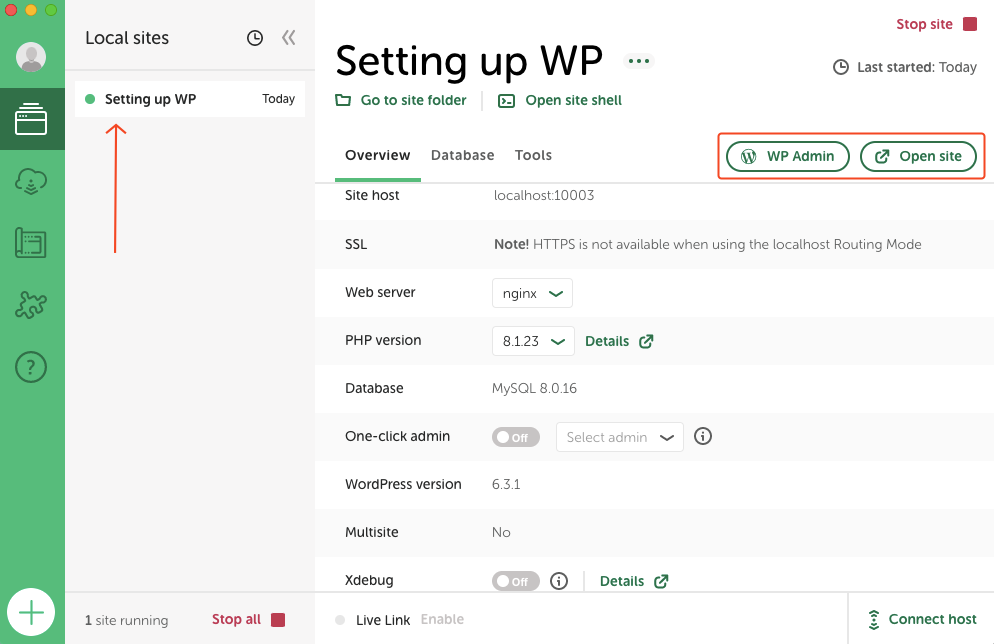This screenshot has width=994, height=644.
Task: Click the Live Link label
Action: [383, 620]
